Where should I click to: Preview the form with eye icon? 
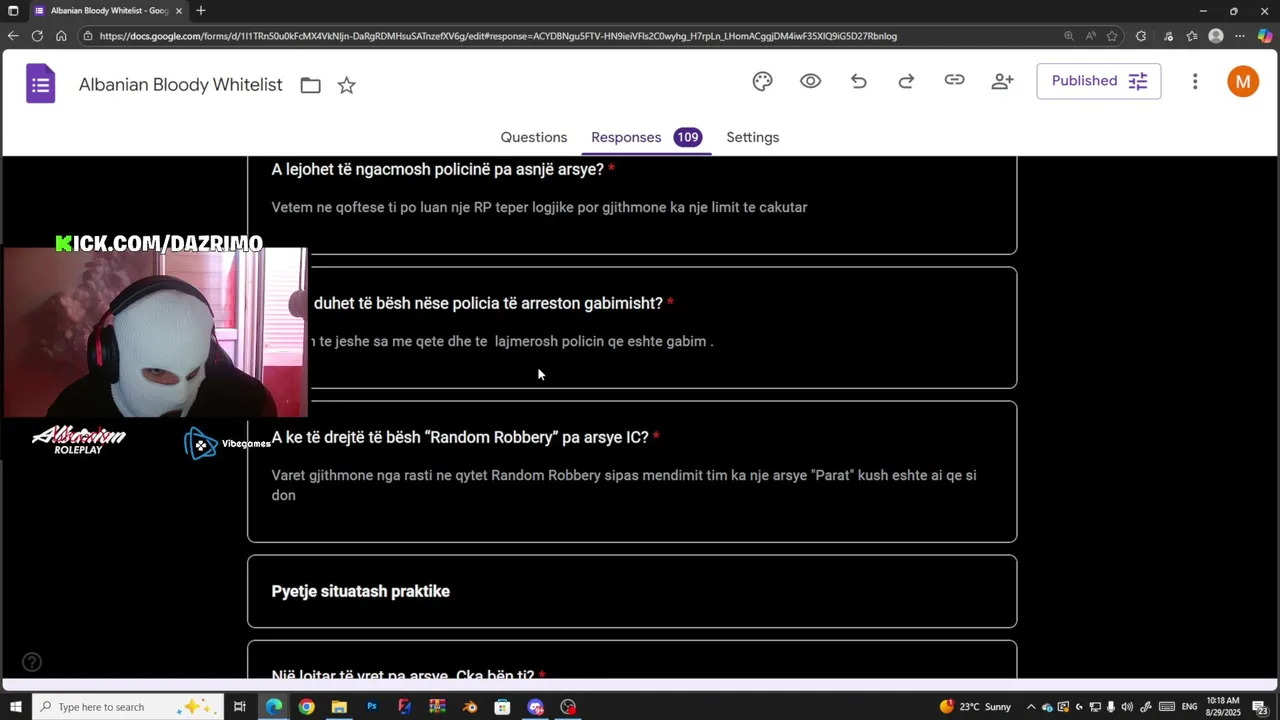click(x=810, y=81)
